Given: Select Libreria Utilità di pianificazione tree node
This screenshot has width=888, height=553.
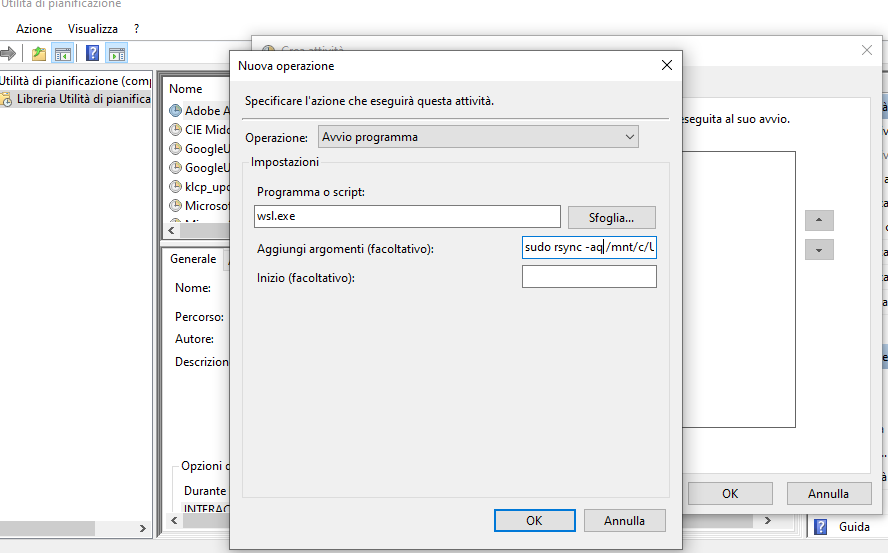Looking at the screenshot, I should pos(83,99).
